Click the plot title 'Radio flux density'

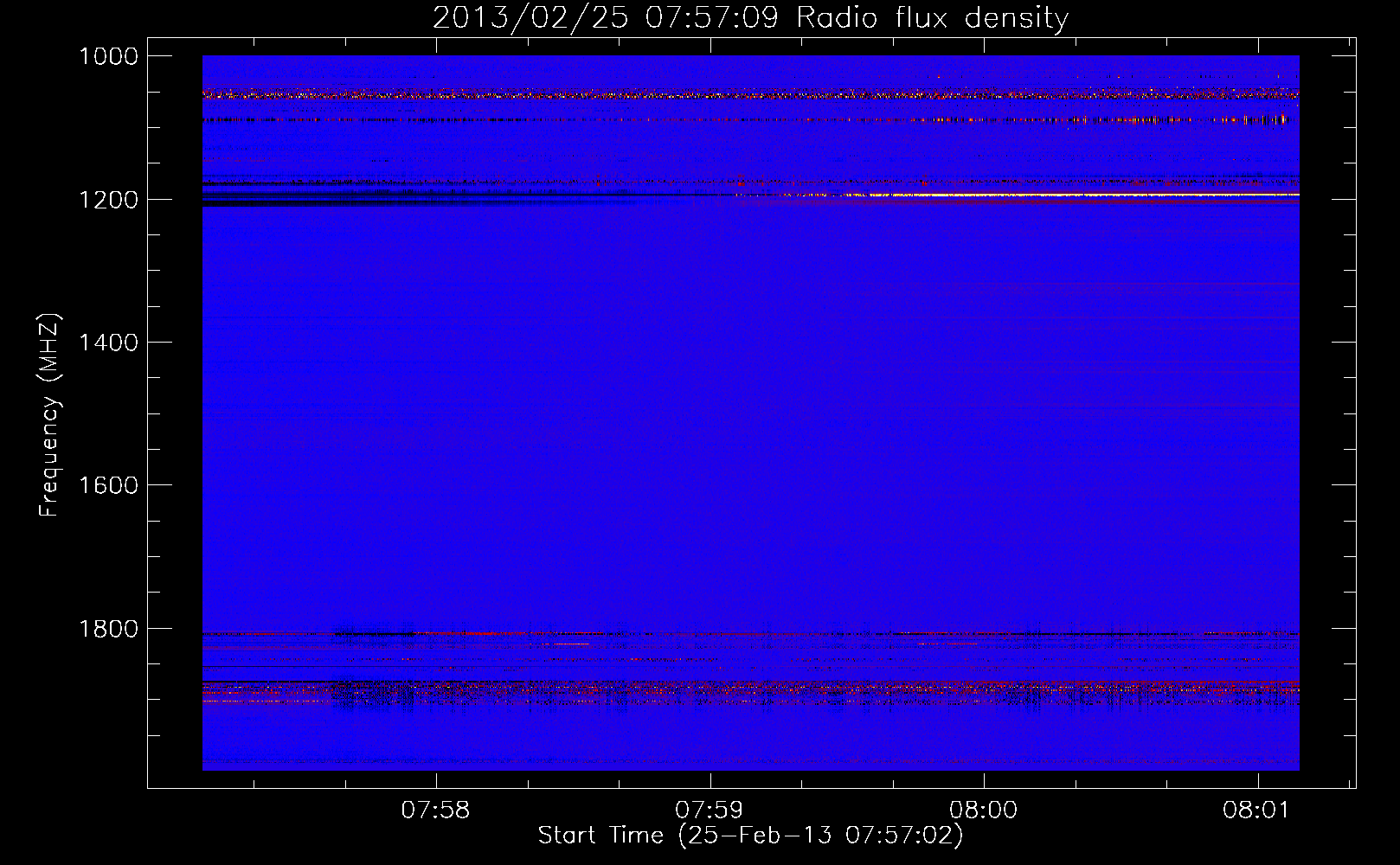pos(932,18)
